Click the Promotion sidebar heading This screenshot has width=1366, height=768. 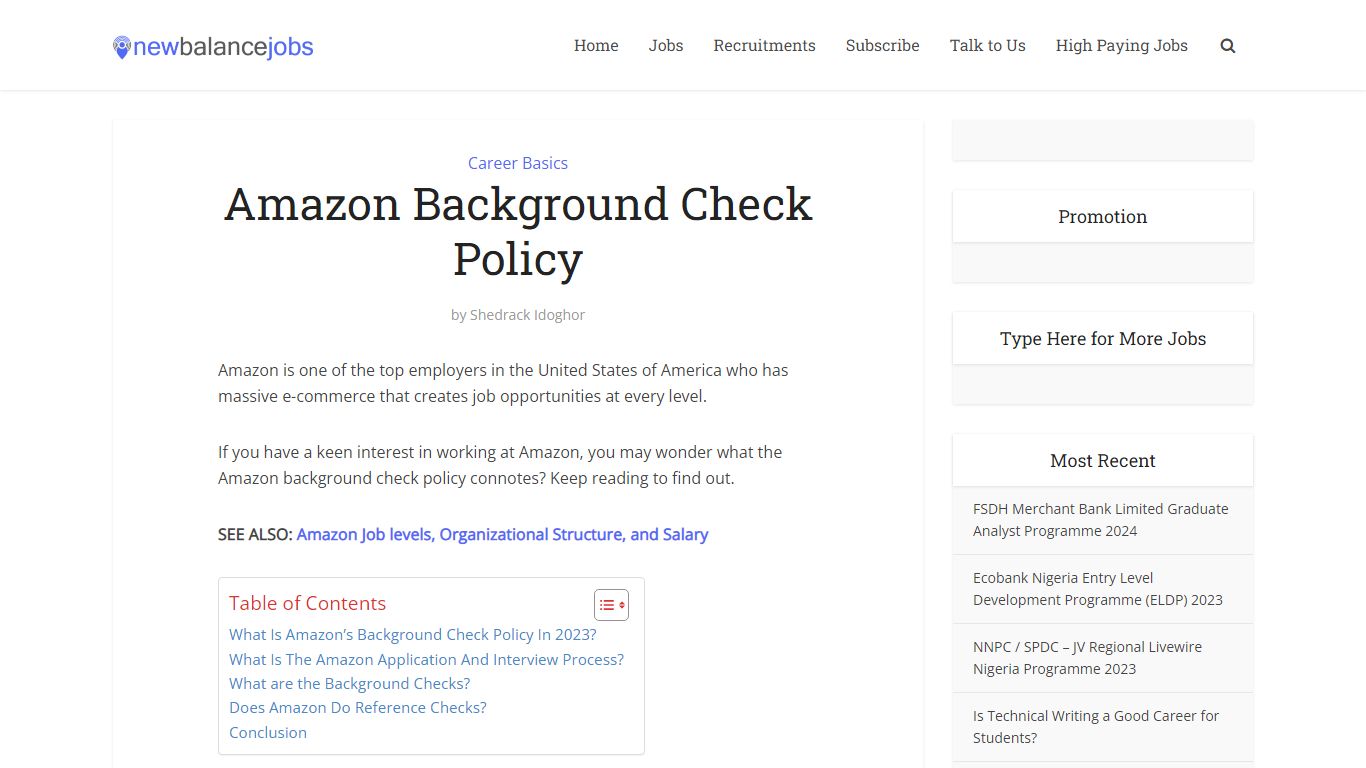1102,217
